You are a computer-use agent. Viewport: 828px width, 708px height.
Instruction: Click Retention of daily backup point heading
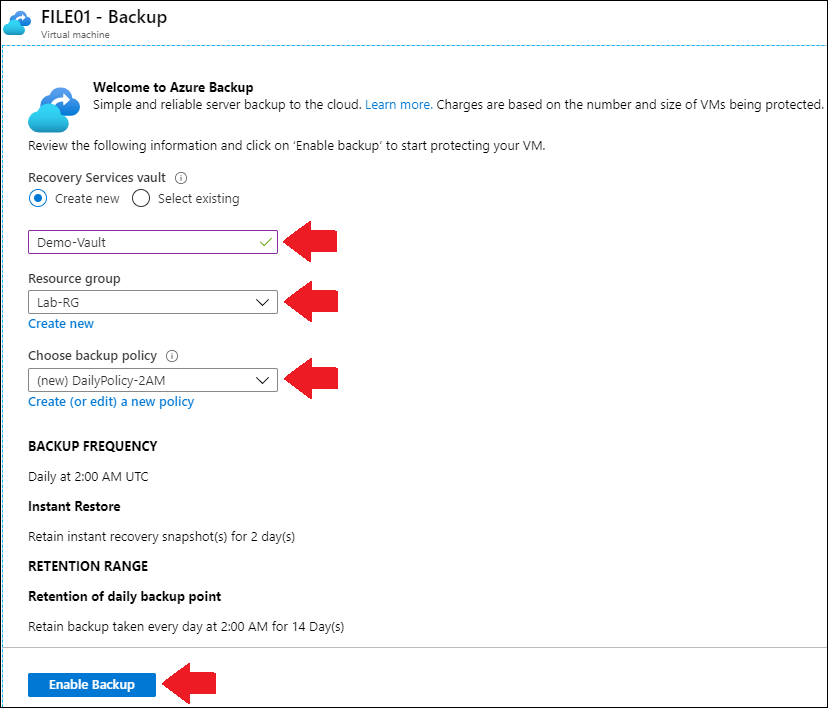coord(125,597)
